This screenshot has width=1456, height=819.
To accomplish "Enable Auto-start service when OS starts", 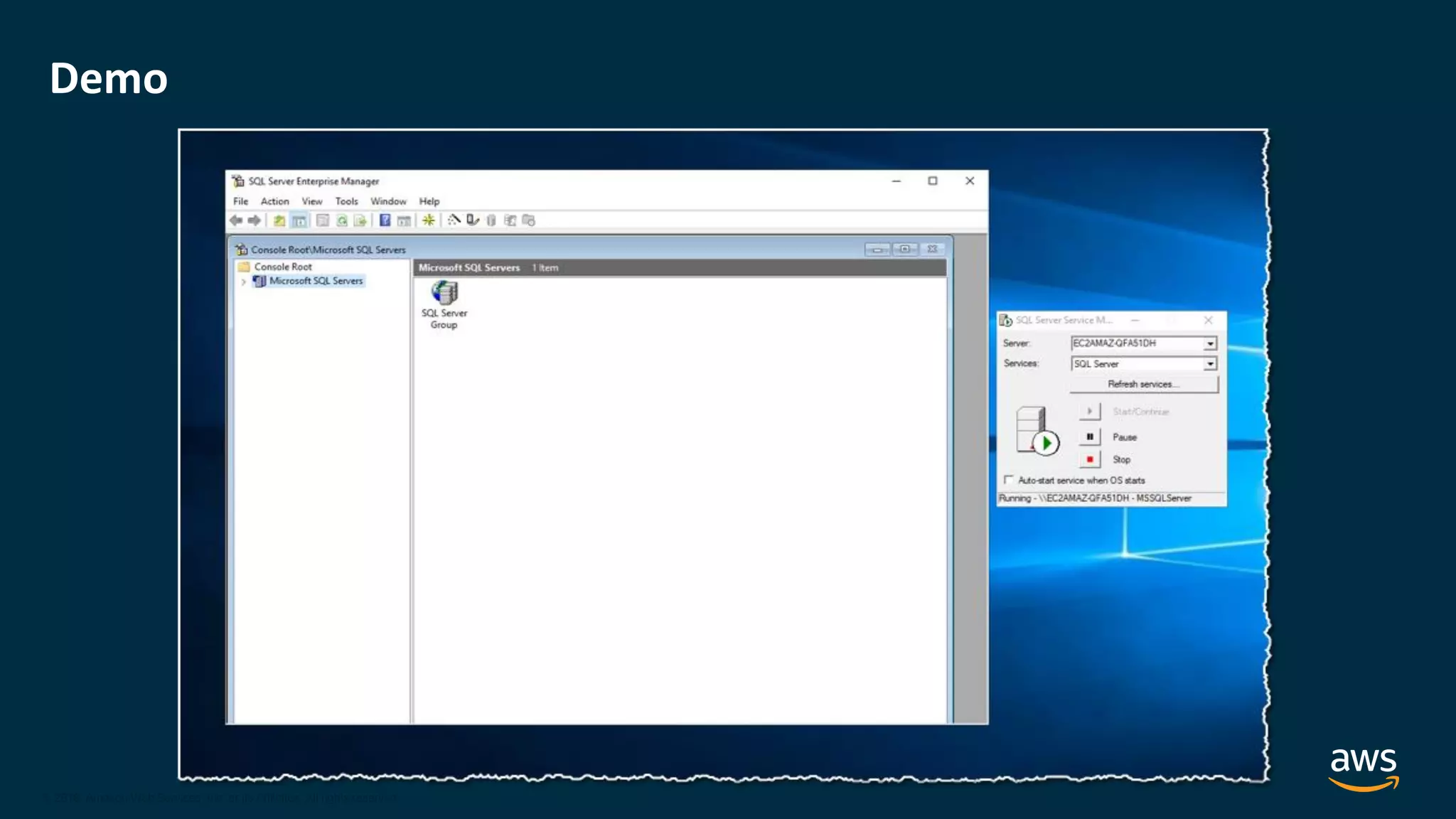I will [x=1008, y=480].
